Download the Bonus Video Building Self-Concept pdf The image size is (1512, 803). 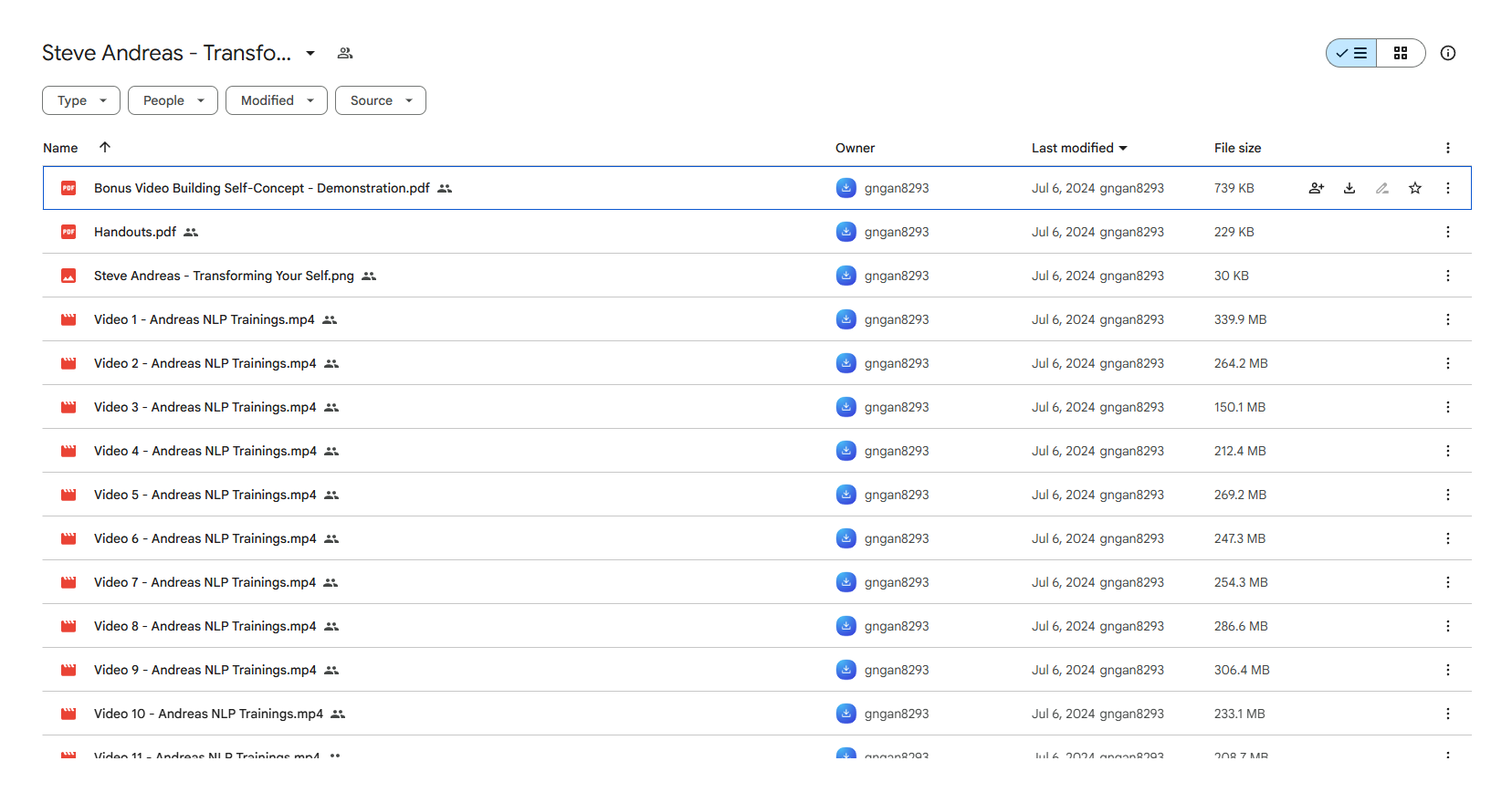[x=1349, y=188]
